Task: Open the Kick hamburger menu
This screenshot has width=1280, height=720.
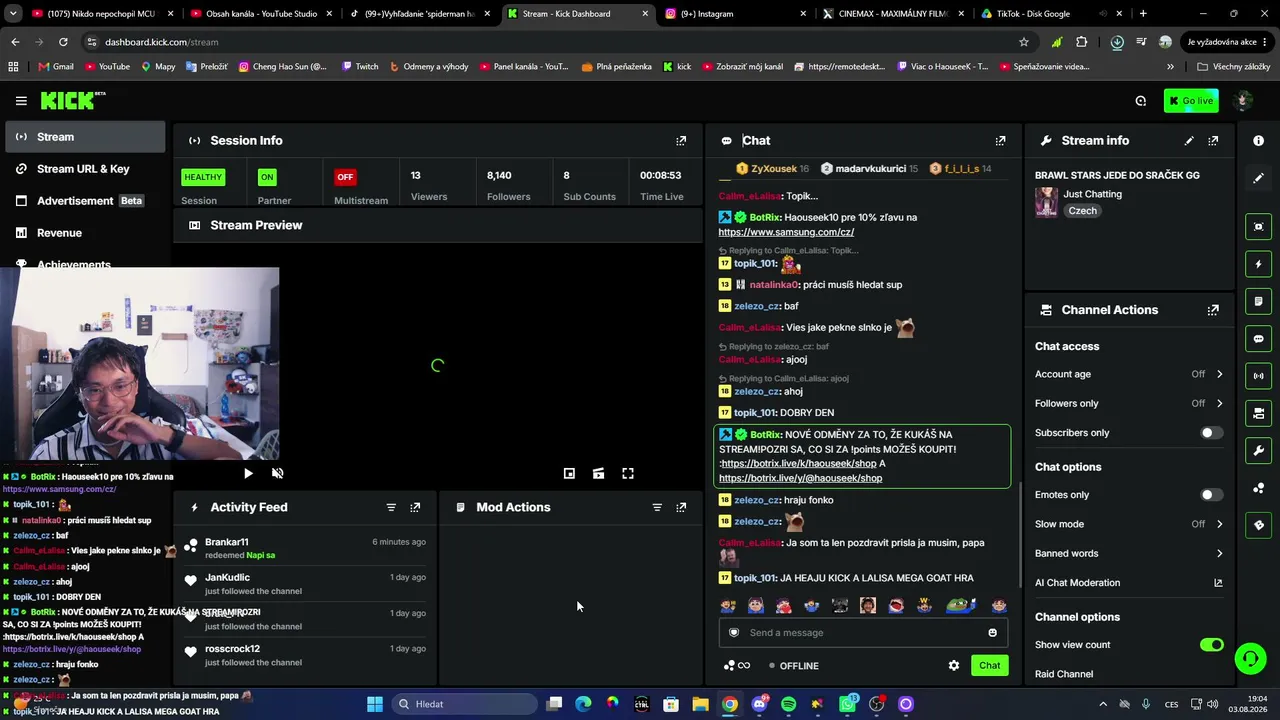Action: click(21, 101)
